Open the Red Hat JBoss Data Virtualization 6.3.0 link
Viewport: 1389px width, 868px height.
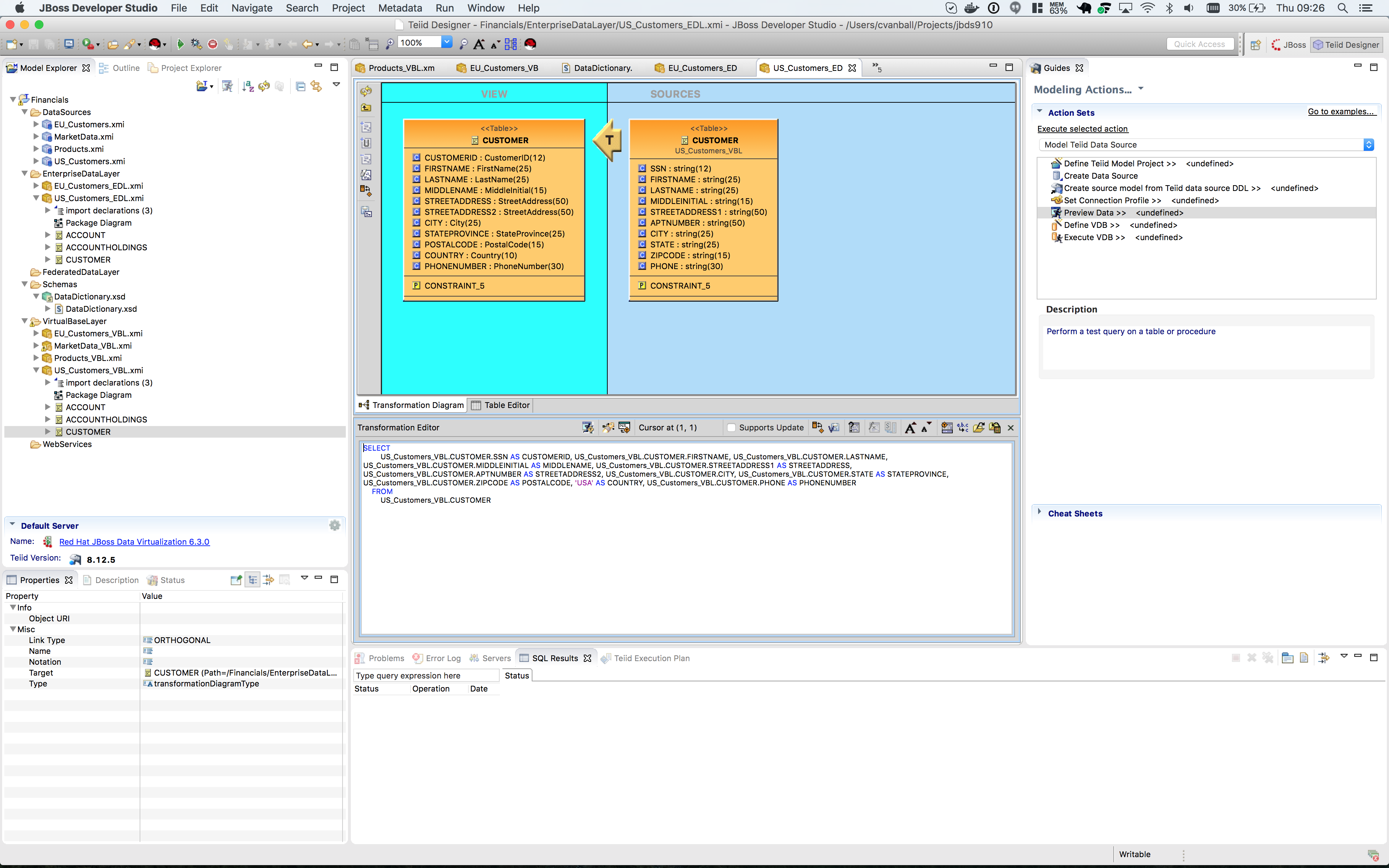(134, 541)
